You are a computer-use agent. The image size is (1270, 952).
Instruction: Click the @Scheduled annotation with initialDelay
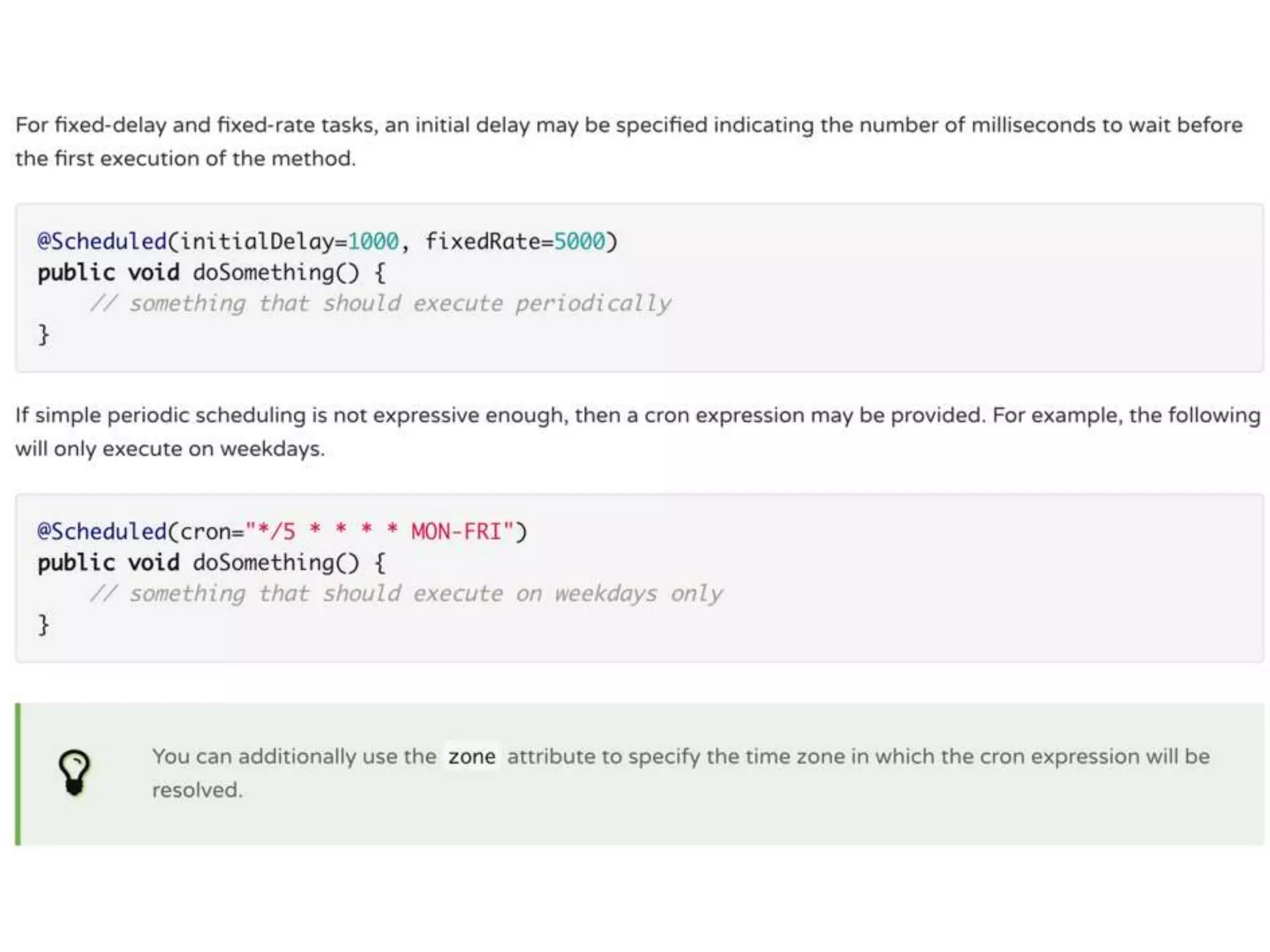(102, 241)
